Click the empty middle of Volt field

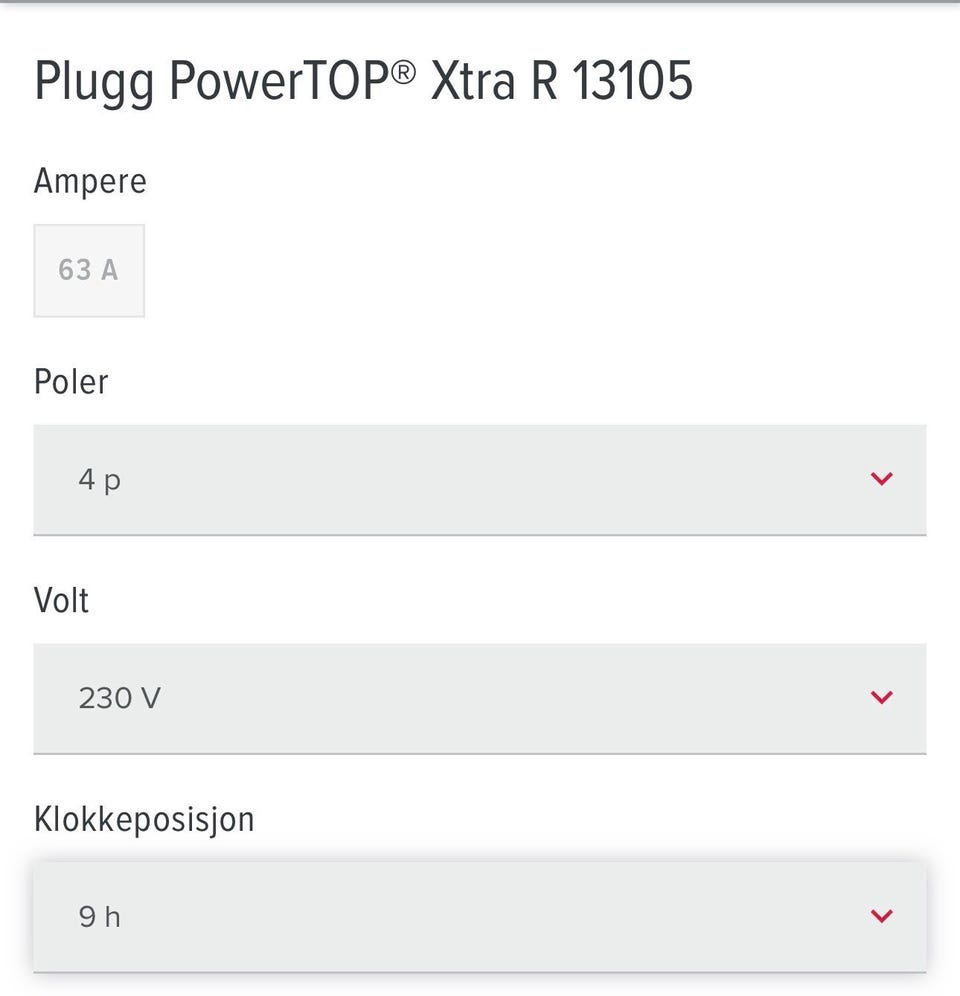tap(480, 698)
